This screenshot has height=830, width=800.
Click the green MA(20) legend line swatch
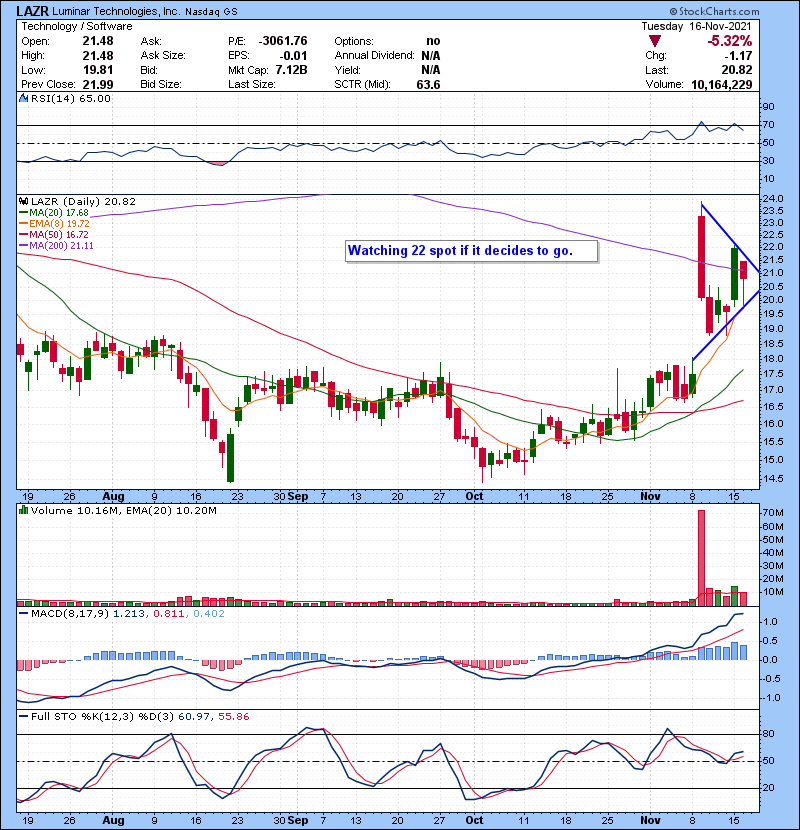[x=23, y=213]
